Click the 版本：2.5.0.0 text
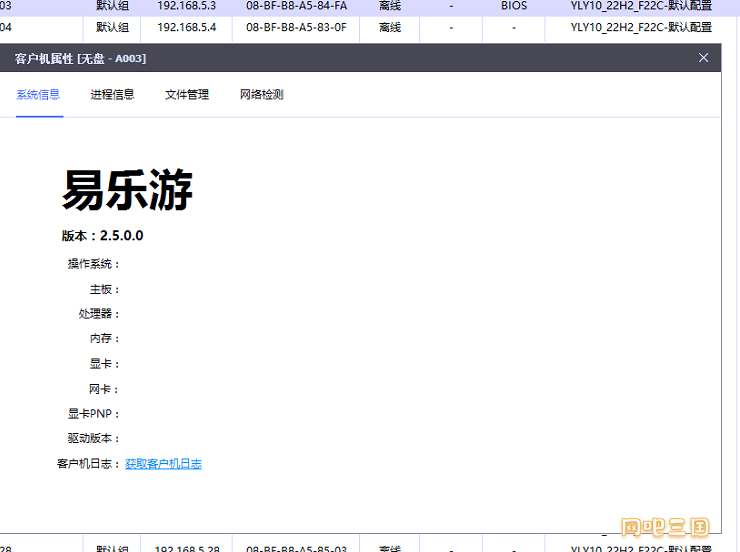740x552 pixels. (x=102, y=235)
